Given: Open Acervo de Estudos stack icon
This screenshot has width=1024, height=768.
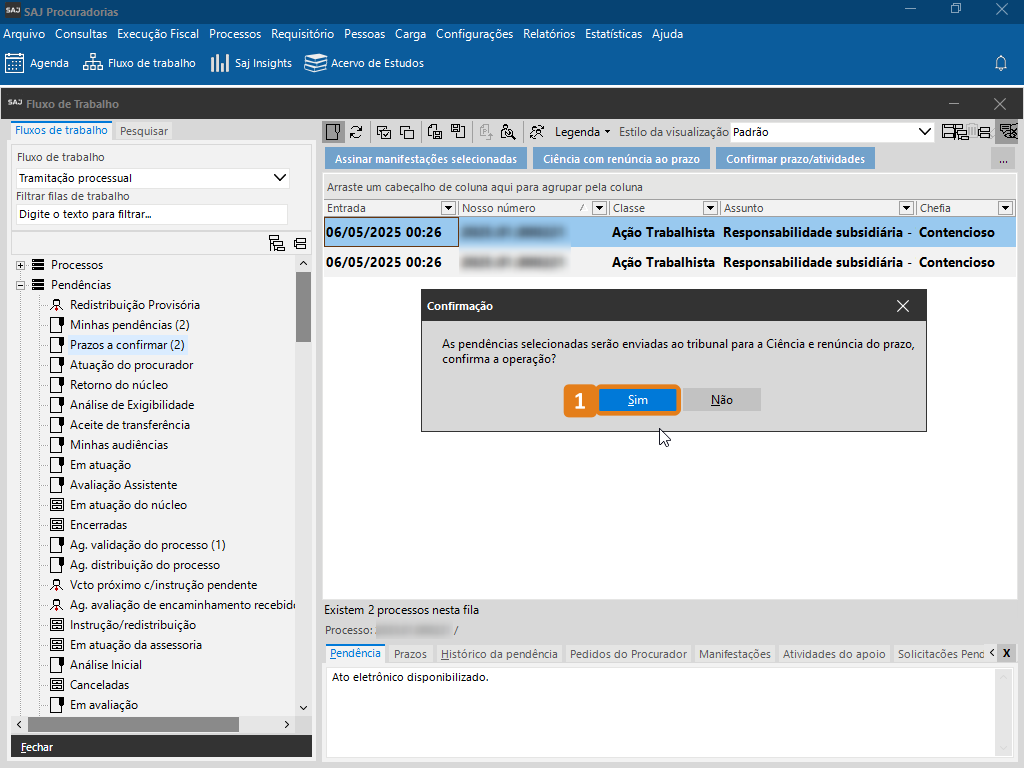Looking at the screenshot, I should 315,63.
